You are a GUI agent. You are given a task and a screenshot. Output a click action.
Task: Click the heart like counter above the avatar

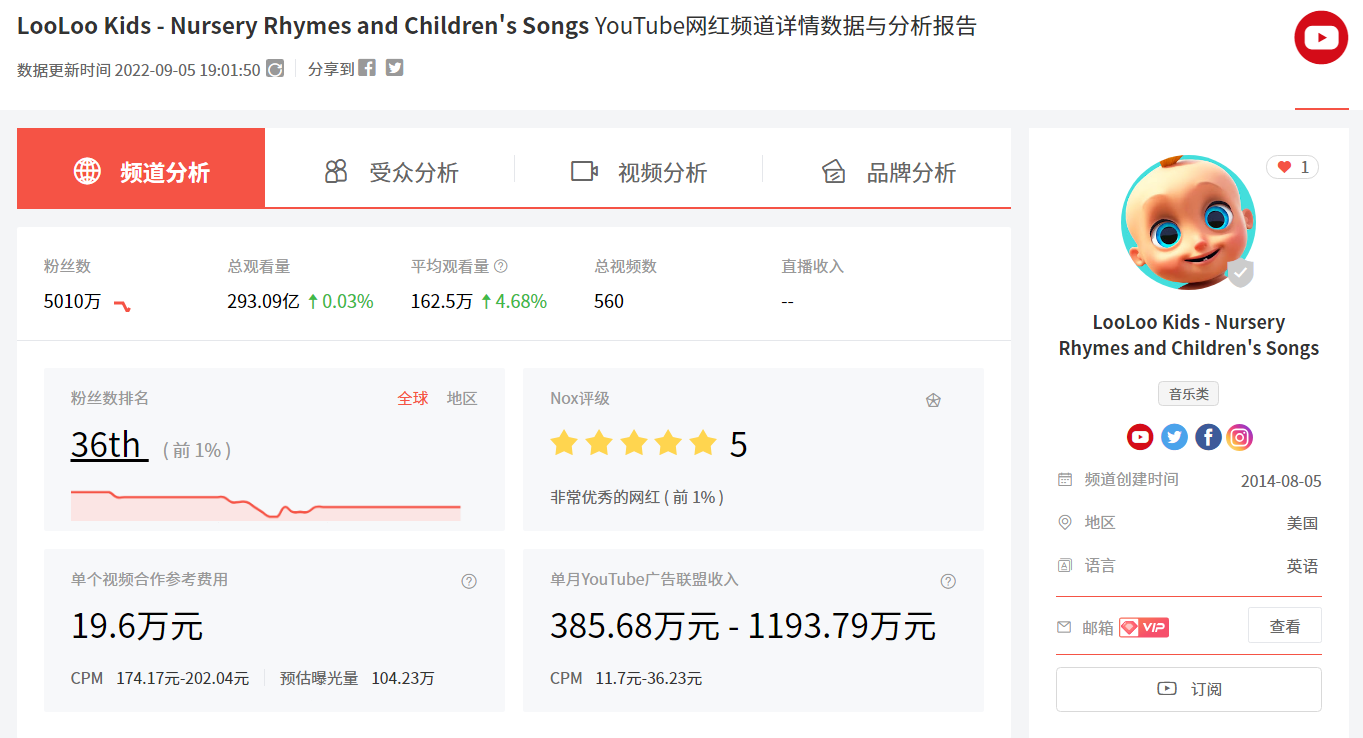(1292, 167)
